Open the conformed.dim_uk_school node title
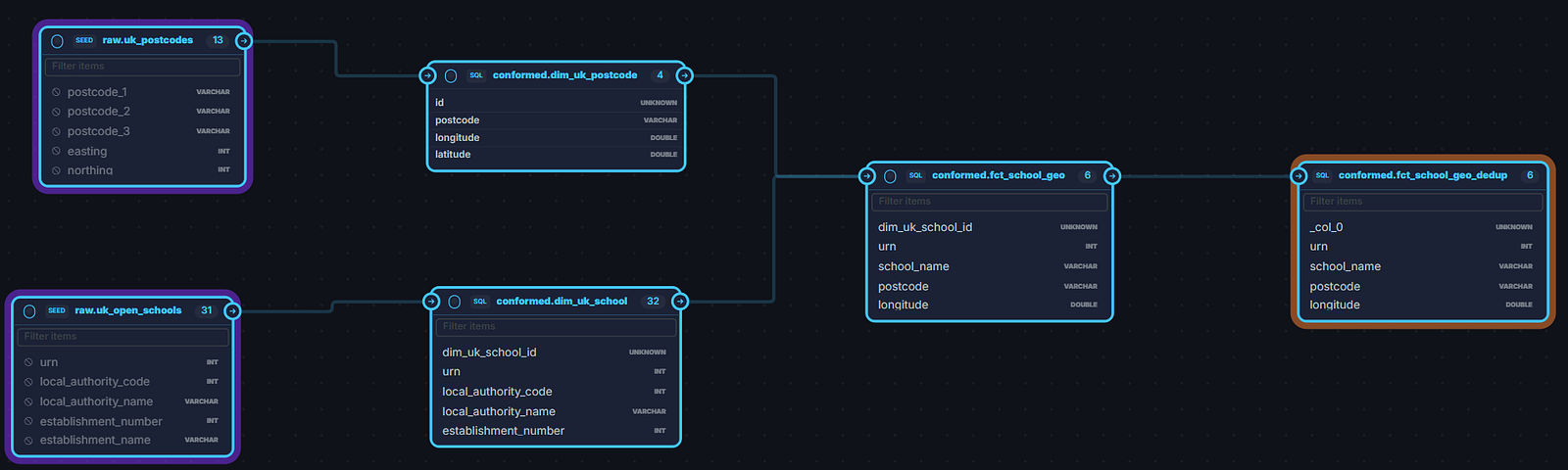Image resolution: width=1568 pixels, height=470 pixels. tap(562, 302)
